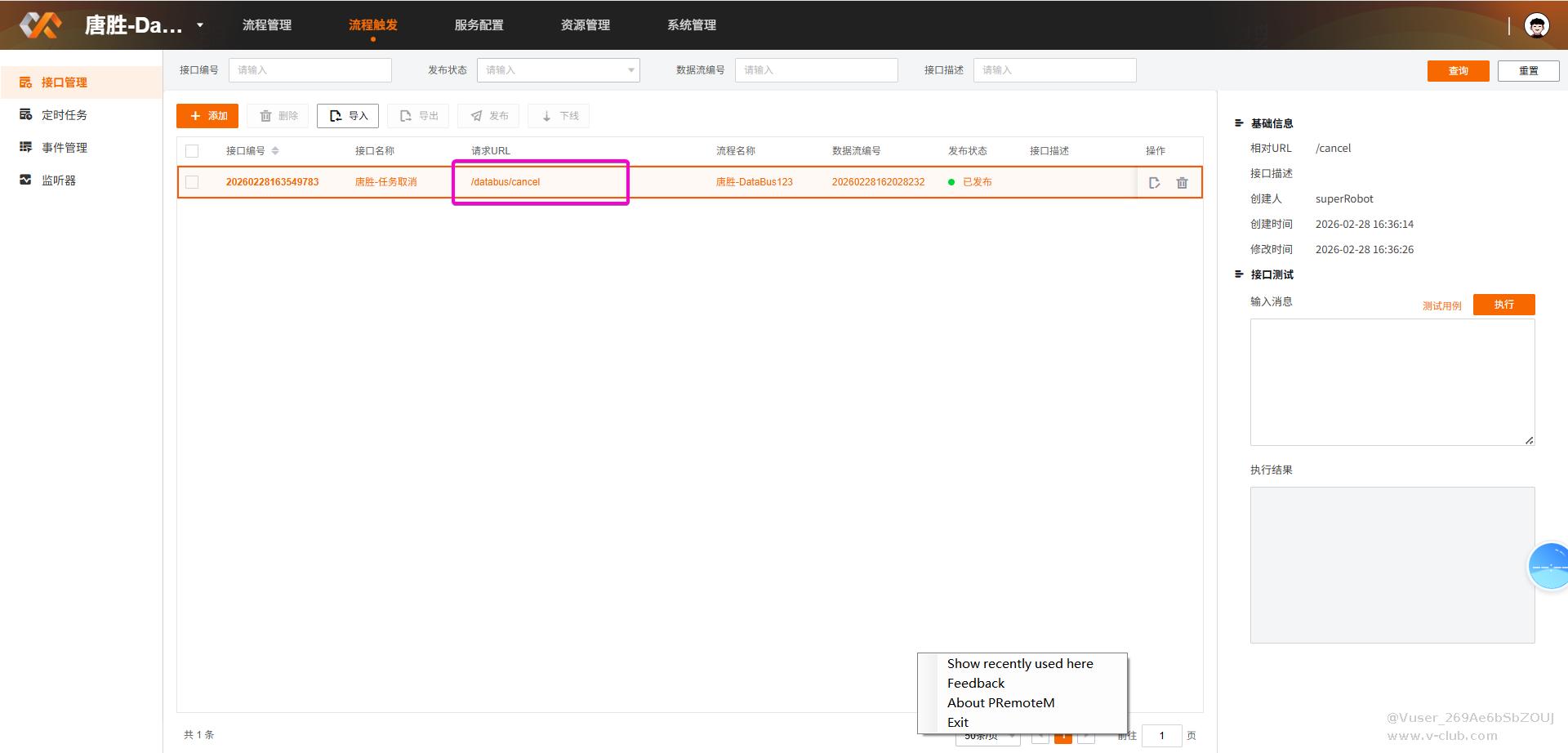Click the floating blue assistant bubble
Viewport: 1568px width, 753px height.
tap(1549, 566)
